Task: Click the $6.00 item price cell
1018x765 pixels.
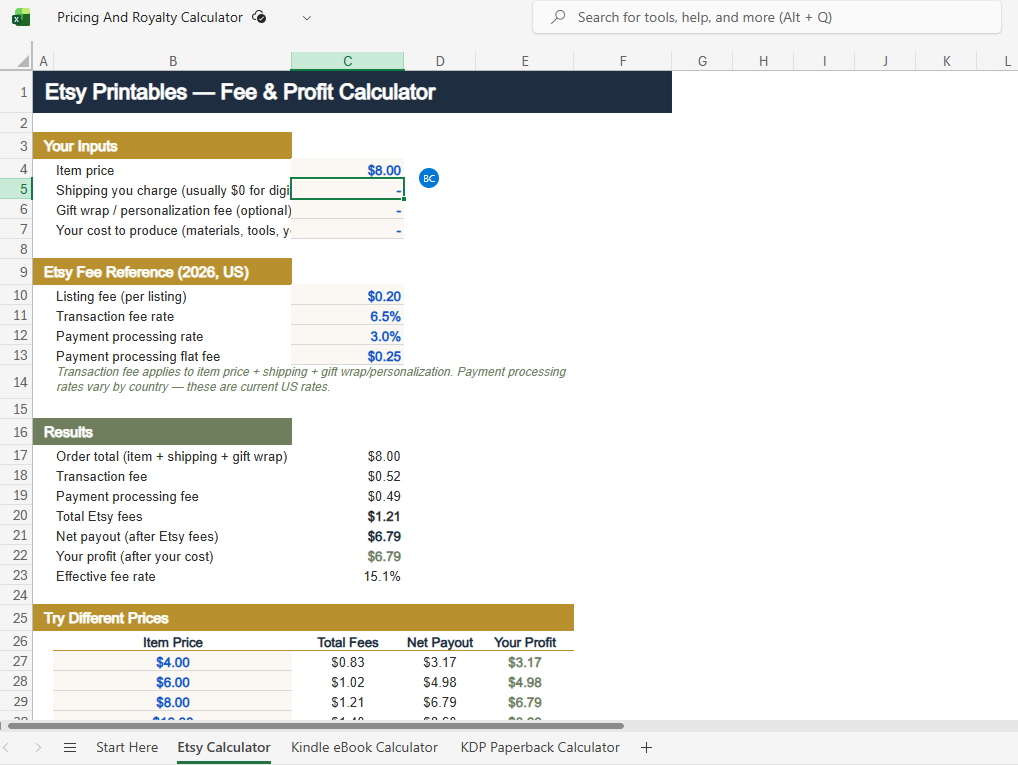Action: (x=173, y=683)
